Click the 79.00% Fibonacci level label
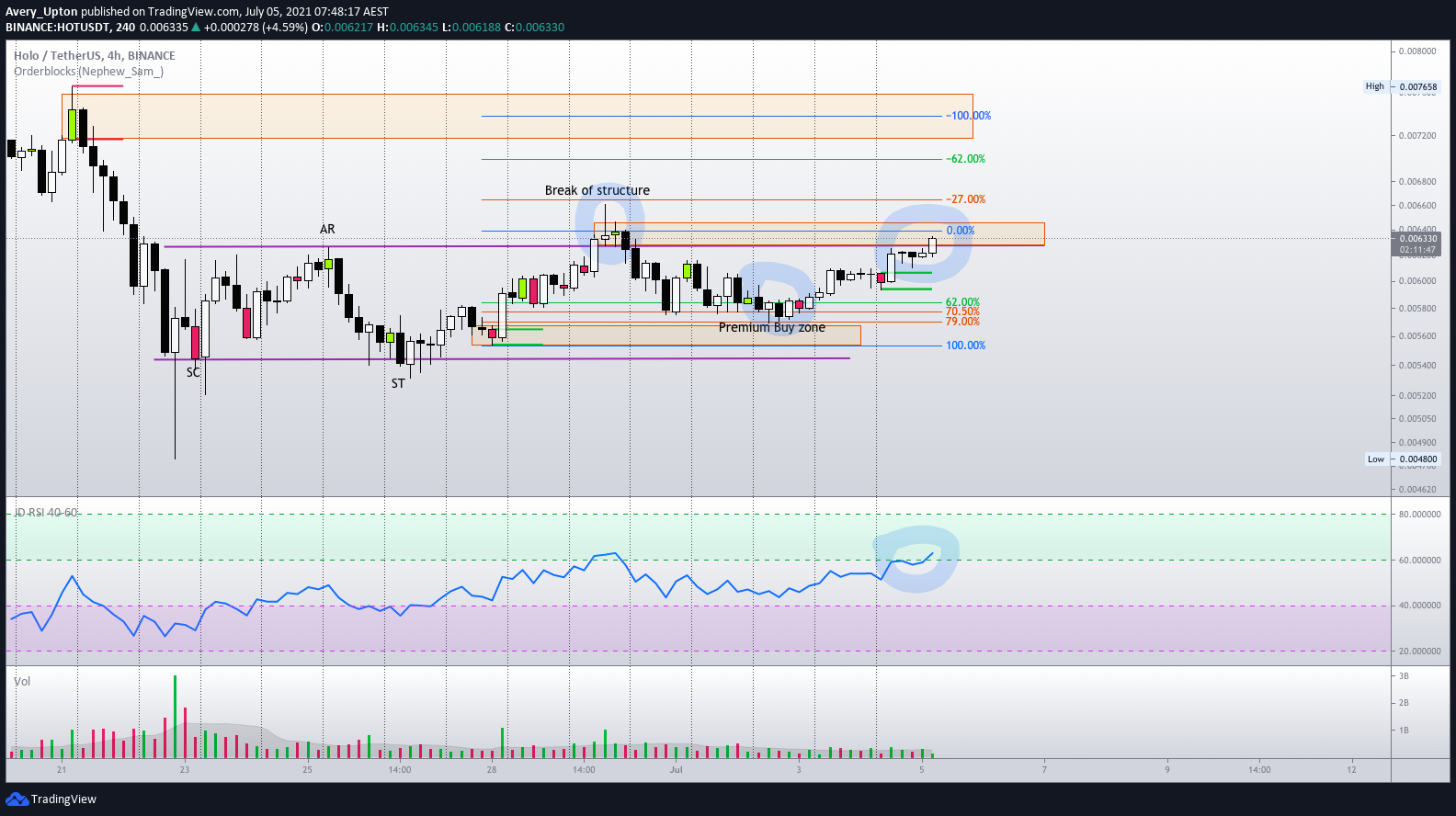The image size is (1456, 816). coord(963,322)
